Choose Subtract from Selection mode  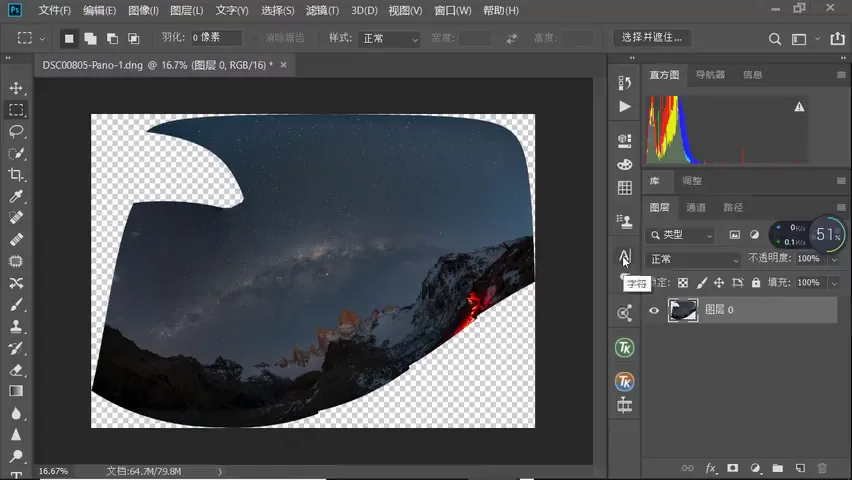tap(112, 39)
